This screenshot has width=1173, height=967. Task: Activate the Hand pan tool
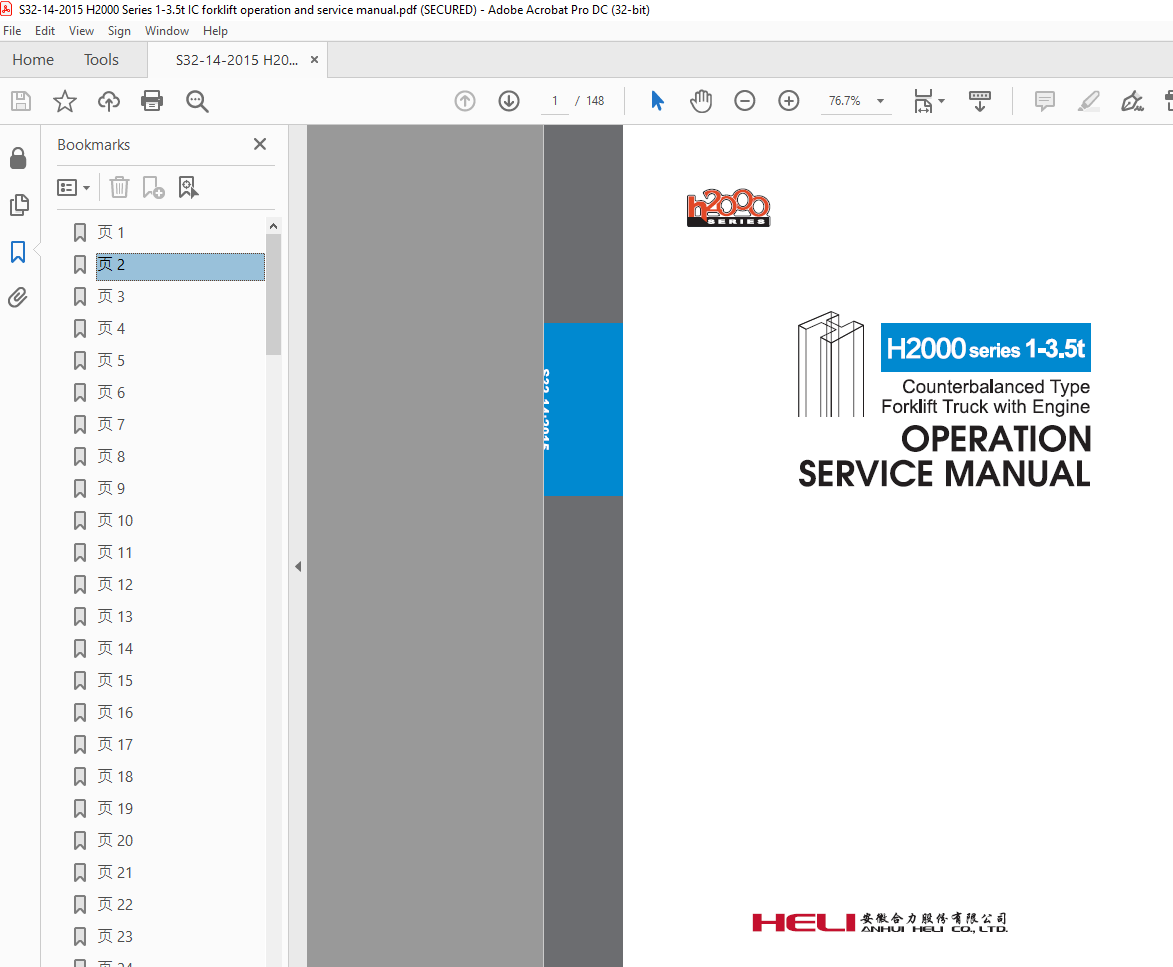pyautogui.click(x=701, y=101)
